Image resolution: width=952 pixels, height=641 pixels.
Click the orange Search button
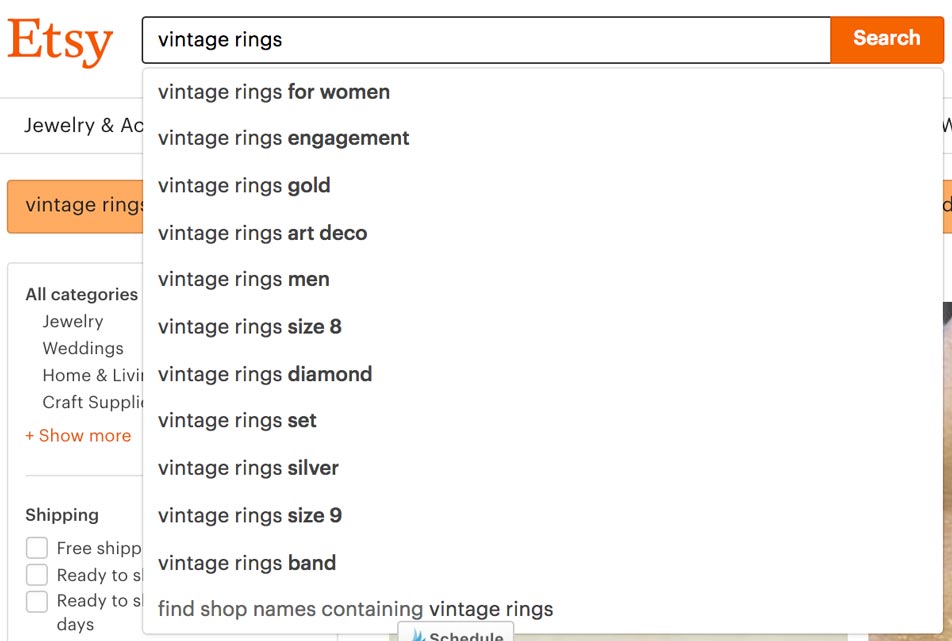(x=886, y=39)
